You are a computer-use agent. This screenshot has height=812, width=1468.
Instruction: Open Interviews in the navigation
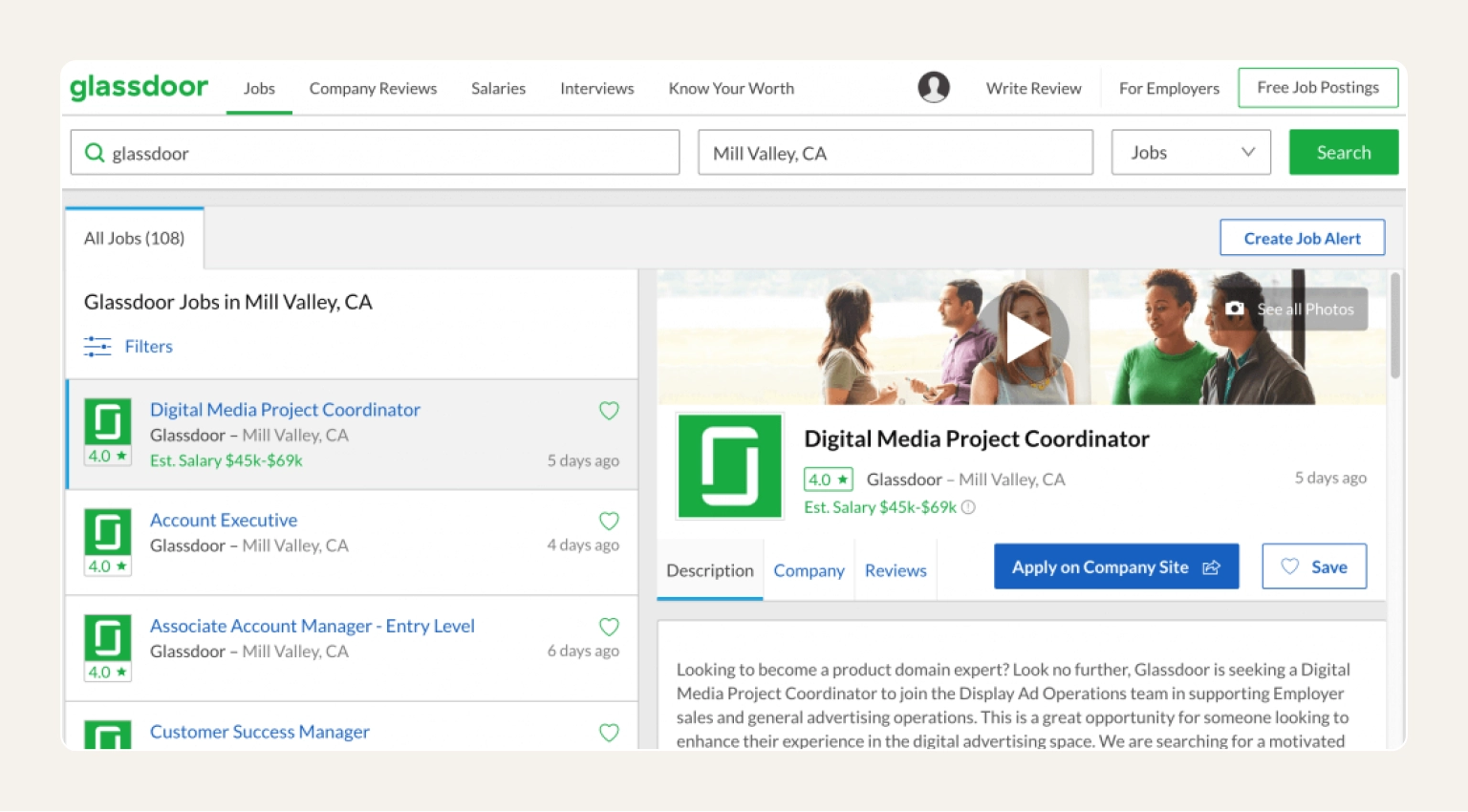pyautogui.click(x=596, y=88)
